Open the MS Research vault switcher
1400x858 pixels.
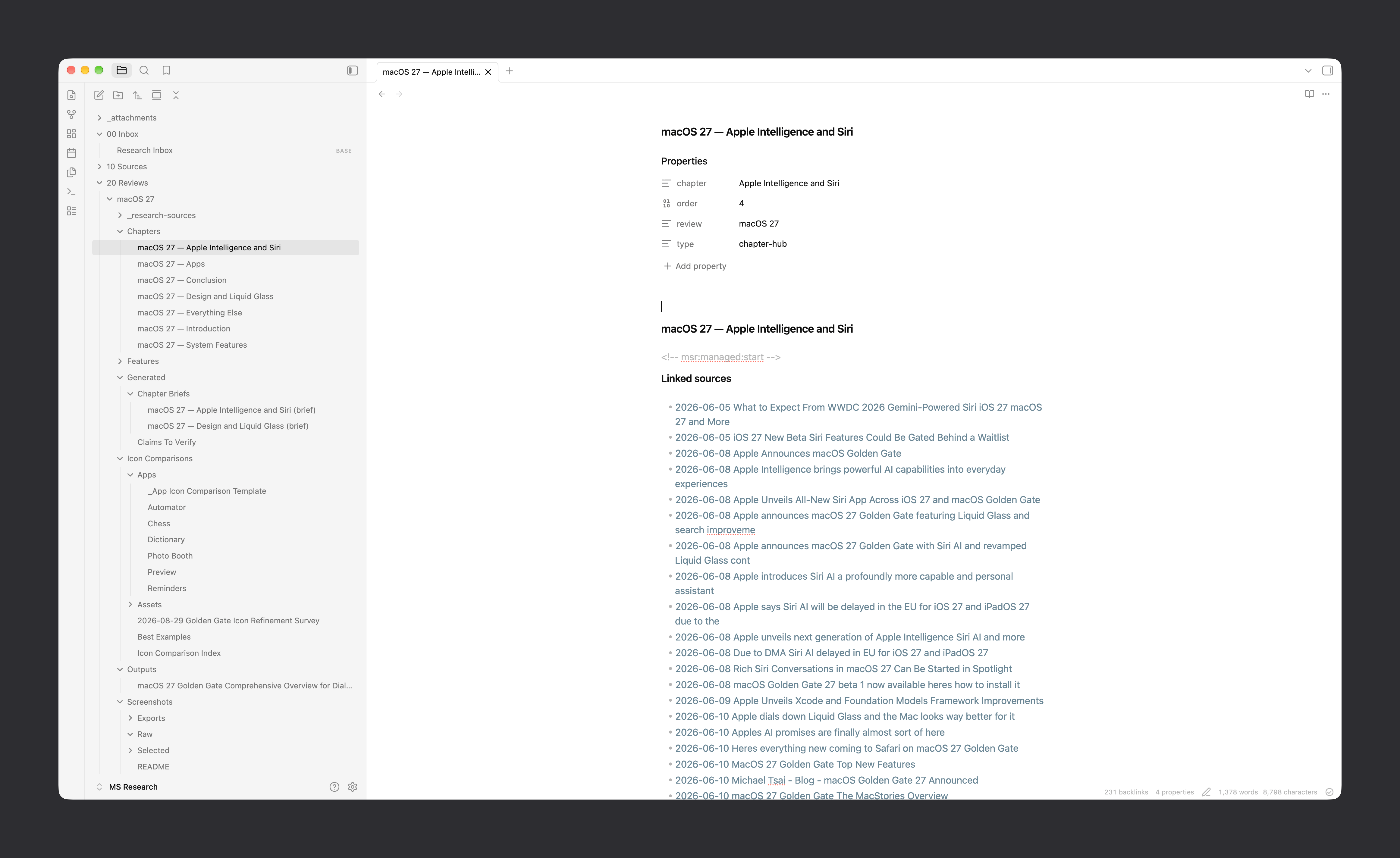click(133, 786)
